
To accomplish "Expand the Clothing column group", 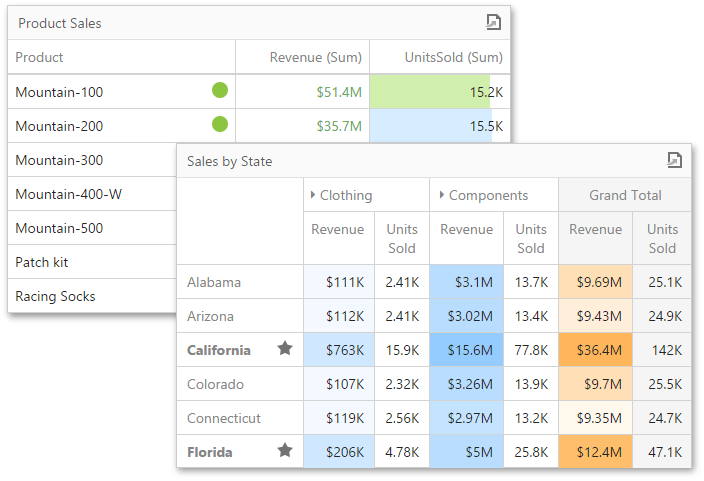I will click(x=313, y=196).
